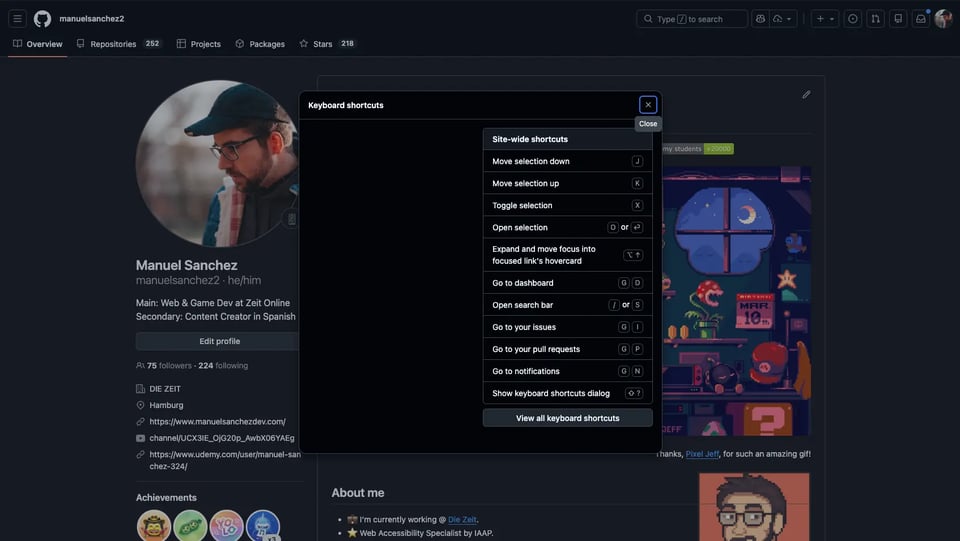Image resolution: width=960 pixels, height=541 pixels.
Task: Switch to the Stars tab
Action: point(328,44)
